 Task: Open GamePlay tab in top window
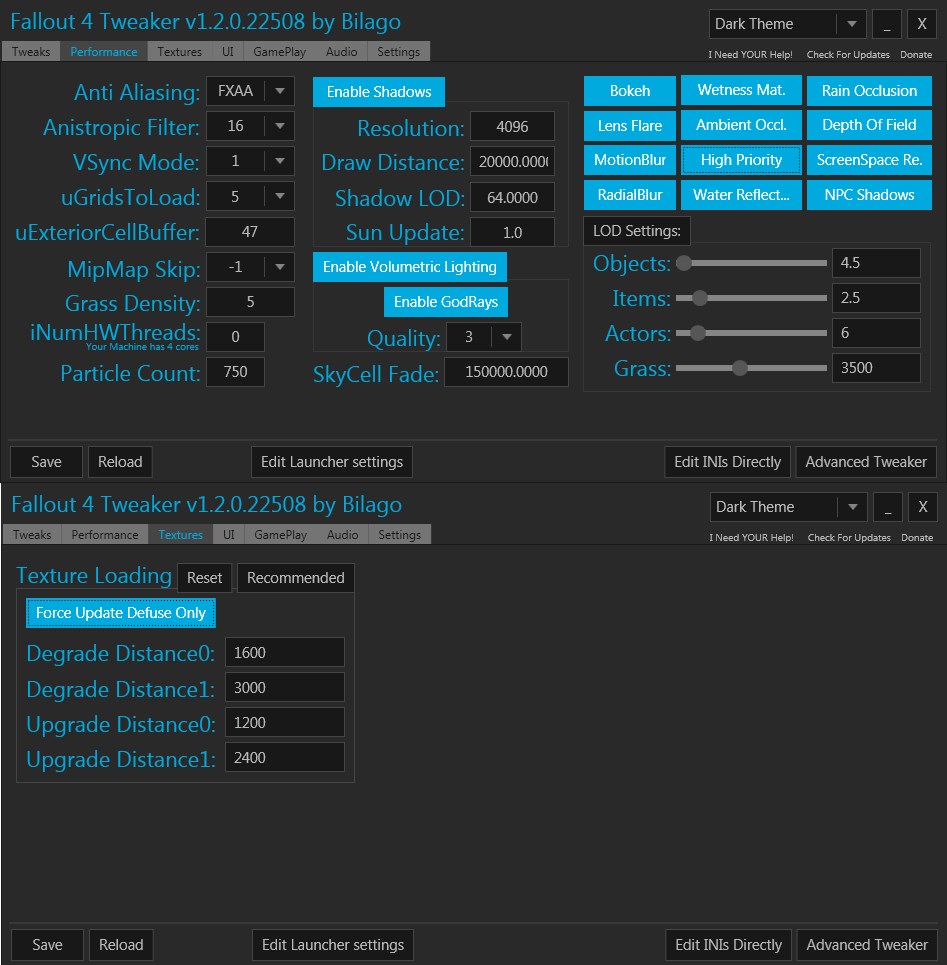tap(279, 52)
